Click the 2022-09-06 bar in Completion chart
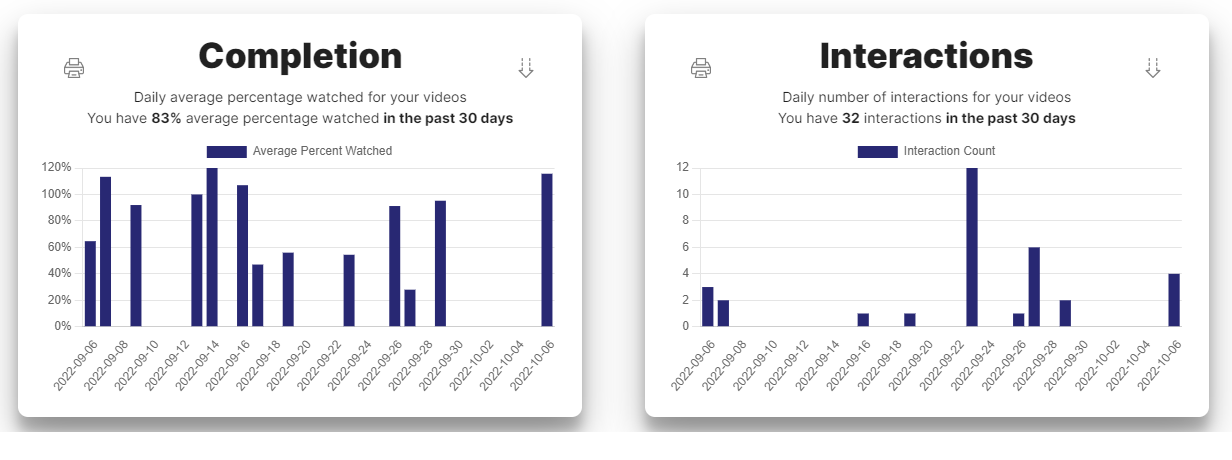The height and width of the screenshot is (460, 1232). point(90,284)
